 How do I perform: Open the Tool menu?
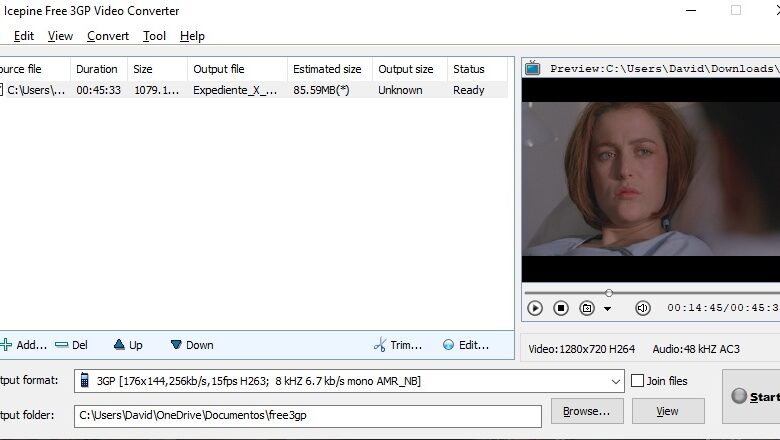tap(154, 36)
